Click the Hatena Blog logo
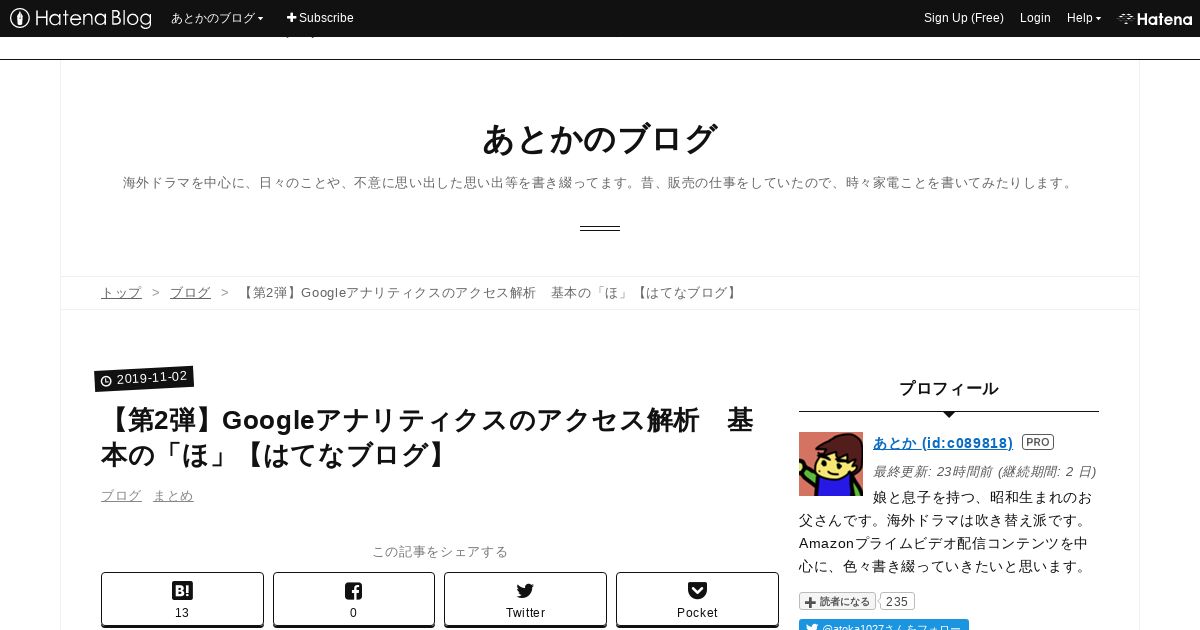This screenshot has width=1200, height=630. click(x=81, y=18)
